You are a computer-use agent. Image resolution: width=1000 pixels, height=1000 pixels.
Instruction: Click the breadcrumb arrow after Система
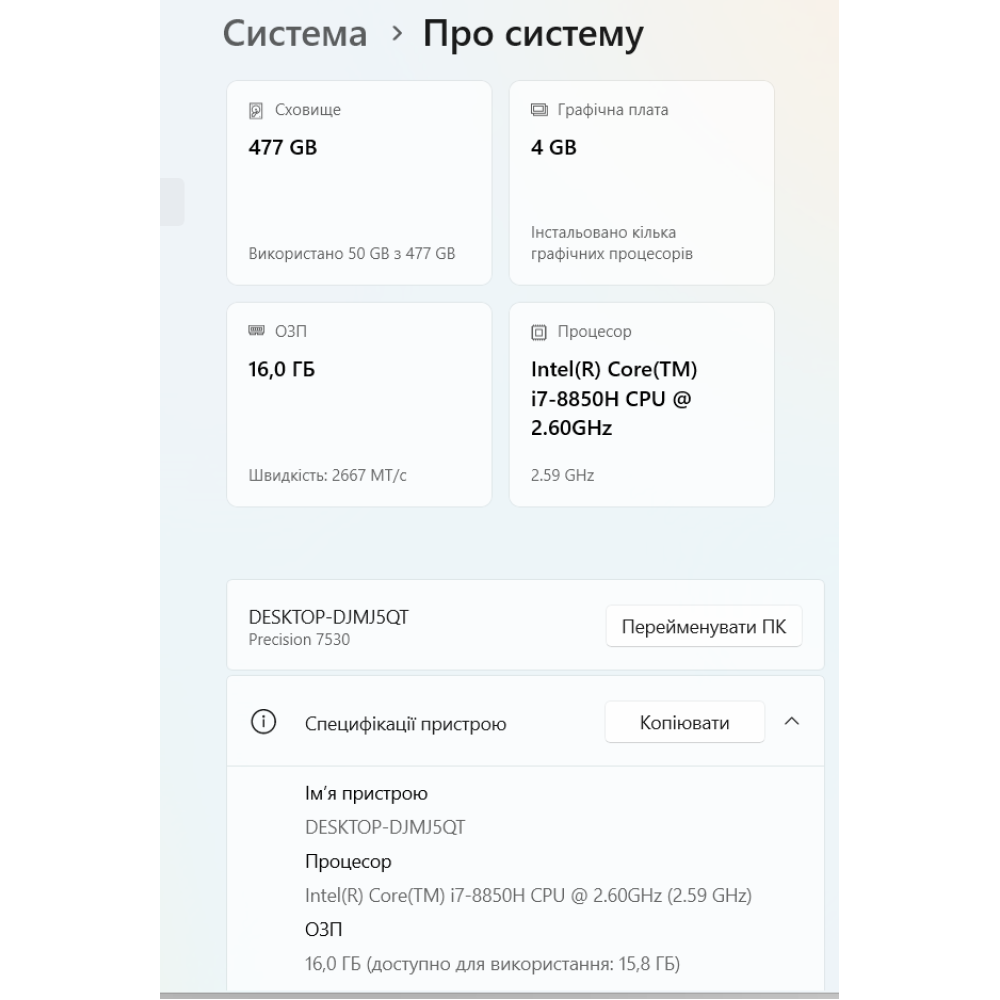(x=397, y=34)
